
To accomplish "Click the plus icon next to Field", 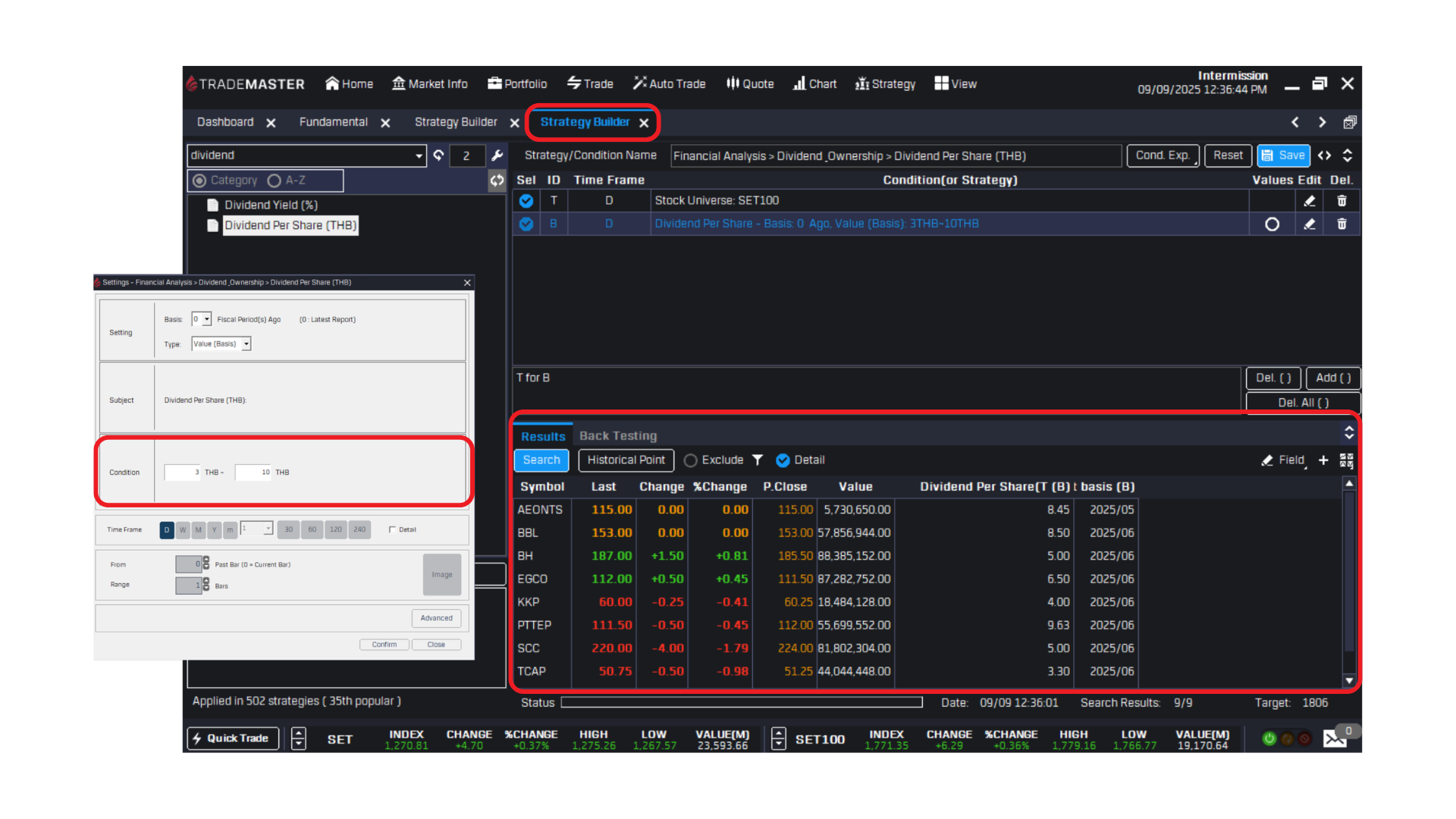I will (x=1323, y=460).
